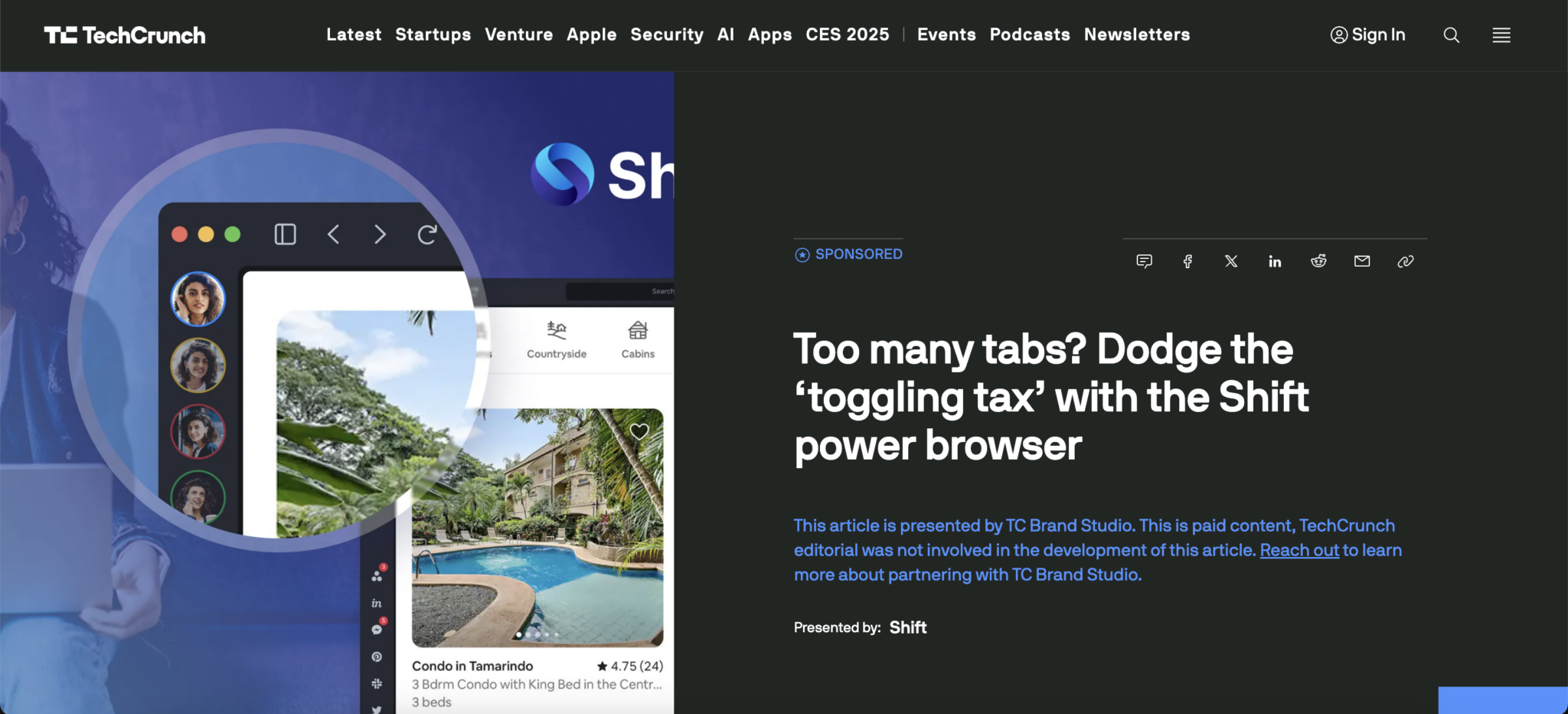Open the CES 2025 section

[x=848, y=34]
